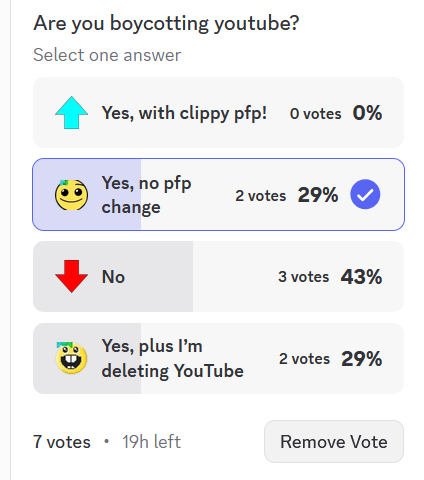Click the cyan up arrow emoji
Screen dimensions: 424x480
click(x=71, y=113)
